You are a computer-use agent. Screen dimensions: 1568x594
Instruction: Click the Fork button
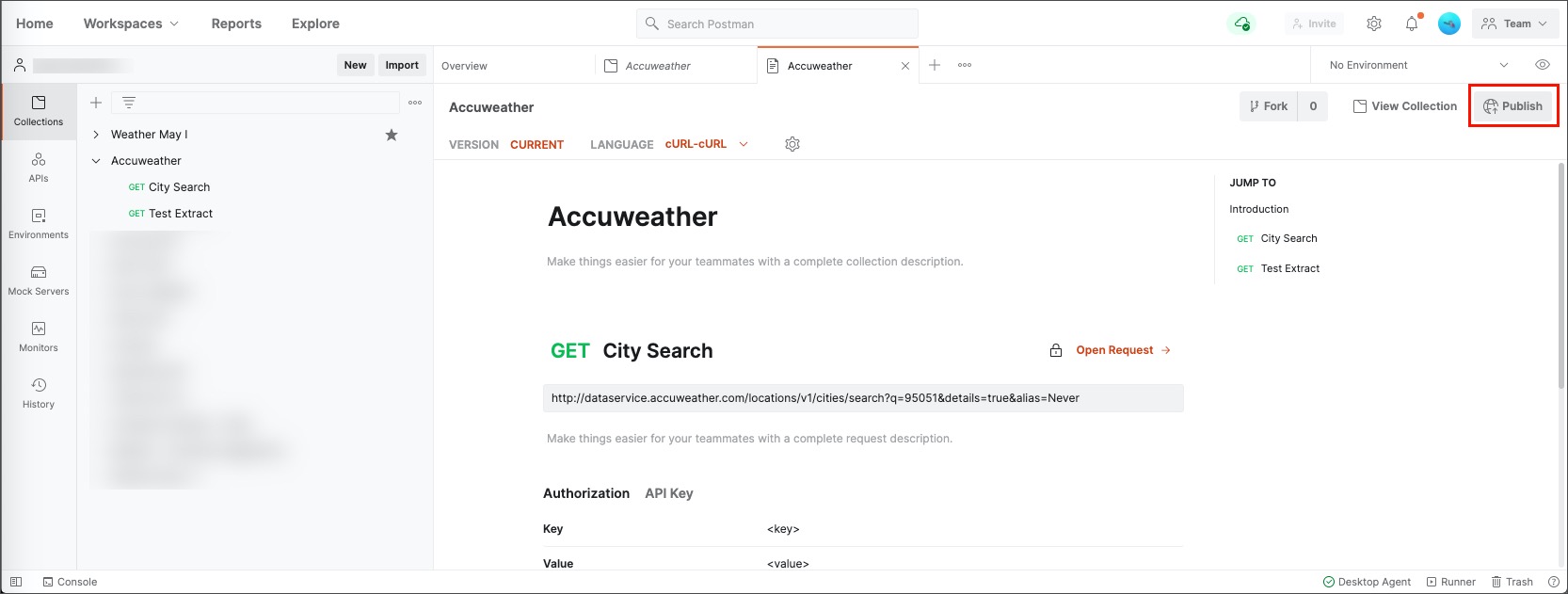(1268, 106)
